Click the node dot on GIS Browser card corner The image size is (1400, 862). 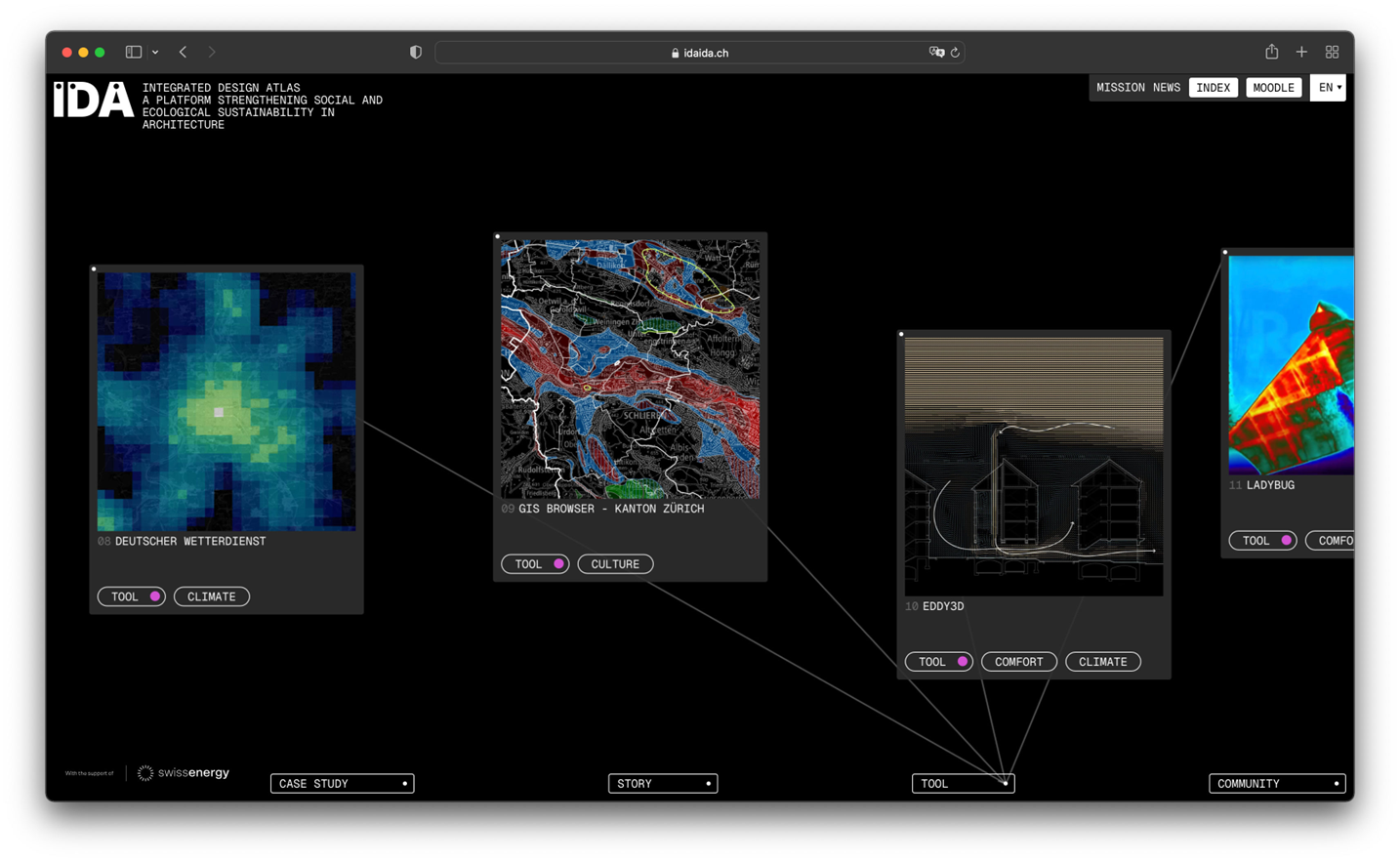pos(497,236)
